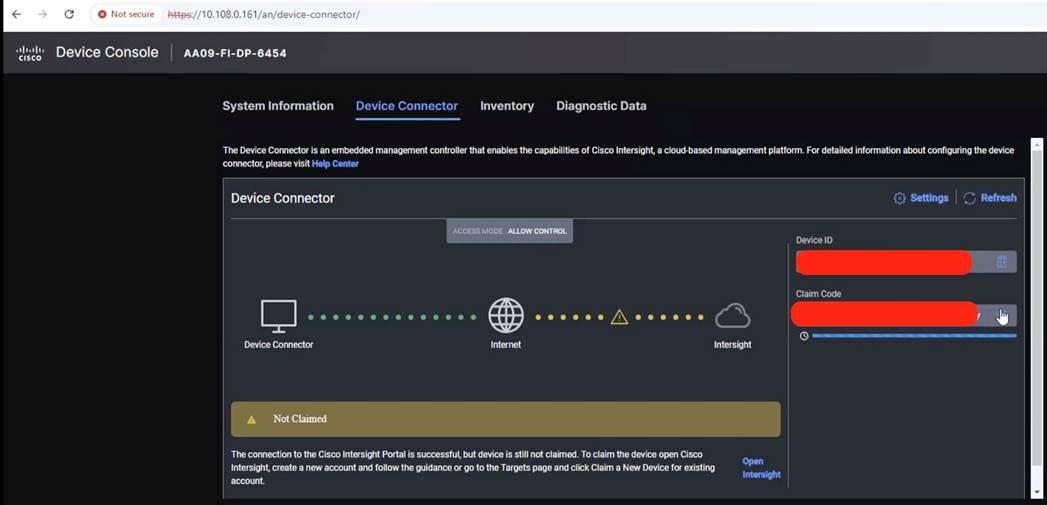Click the Device Connector panel heading

click(x=283, y=198)
